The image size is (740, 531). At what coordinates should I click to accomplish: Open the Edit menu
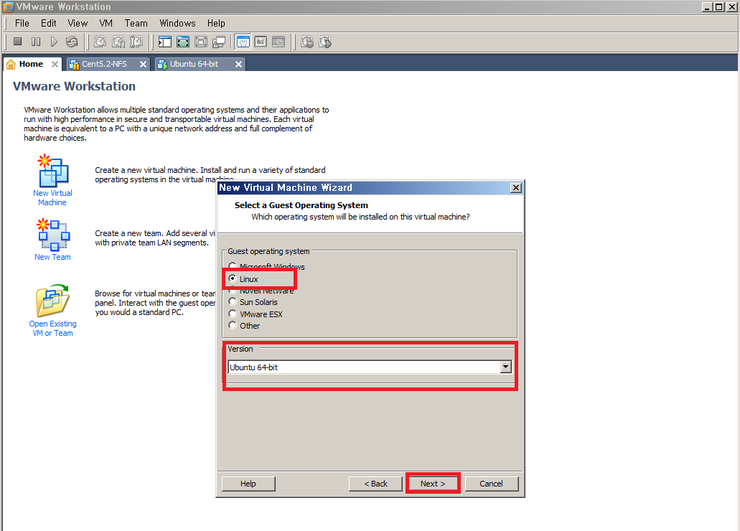click(48, 23)
